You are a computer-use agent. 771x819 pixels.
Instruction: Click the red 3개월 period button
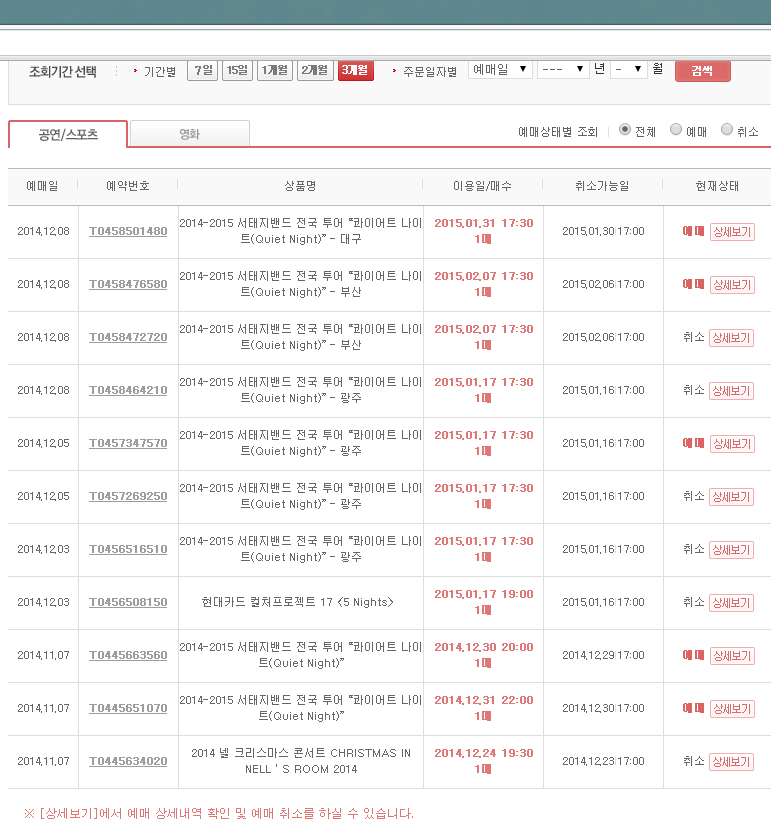pyautogui.click(x=355, y=70)
